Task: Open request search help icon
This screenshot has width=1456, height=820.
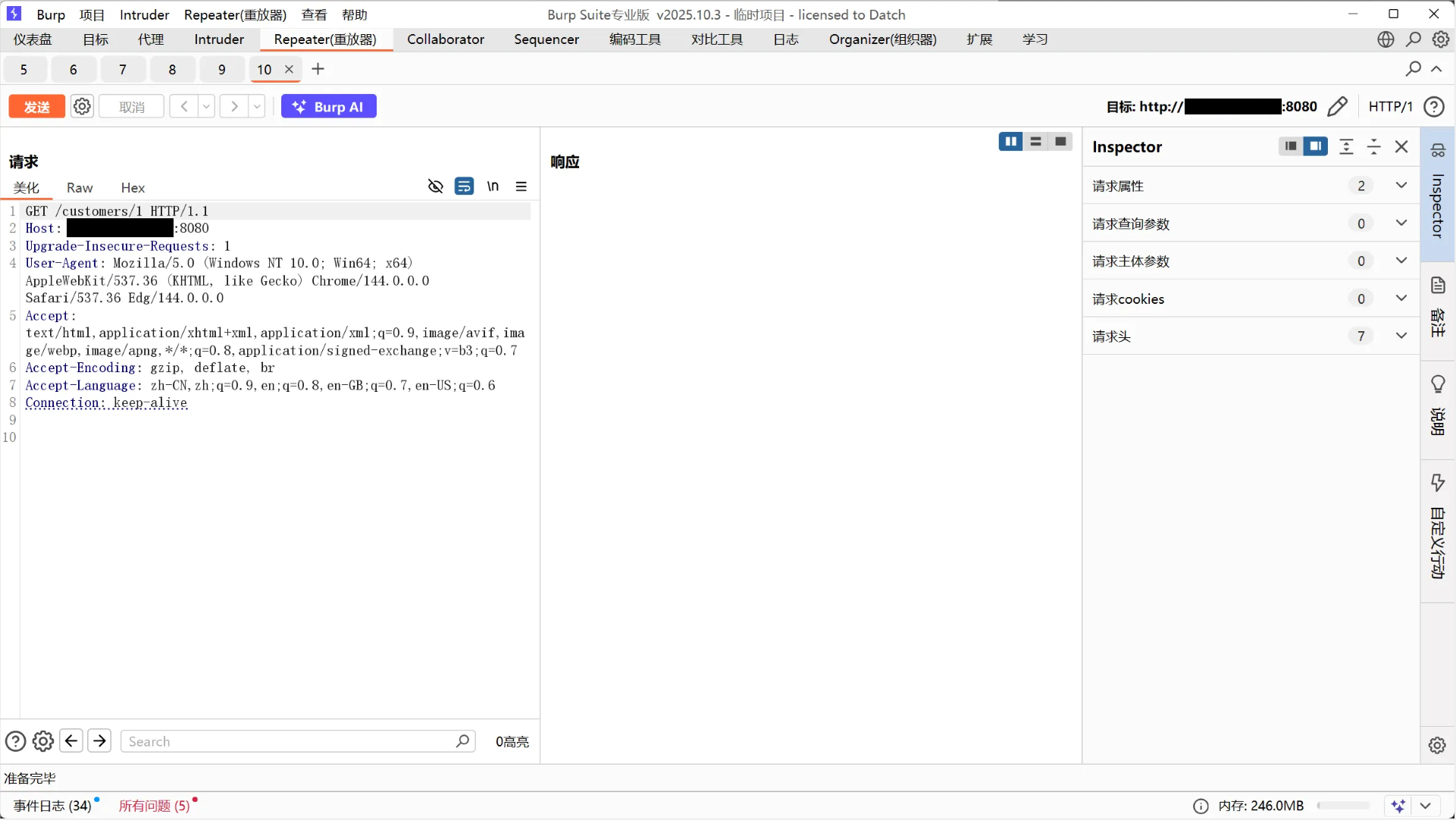Action: [x=15, y=741]
